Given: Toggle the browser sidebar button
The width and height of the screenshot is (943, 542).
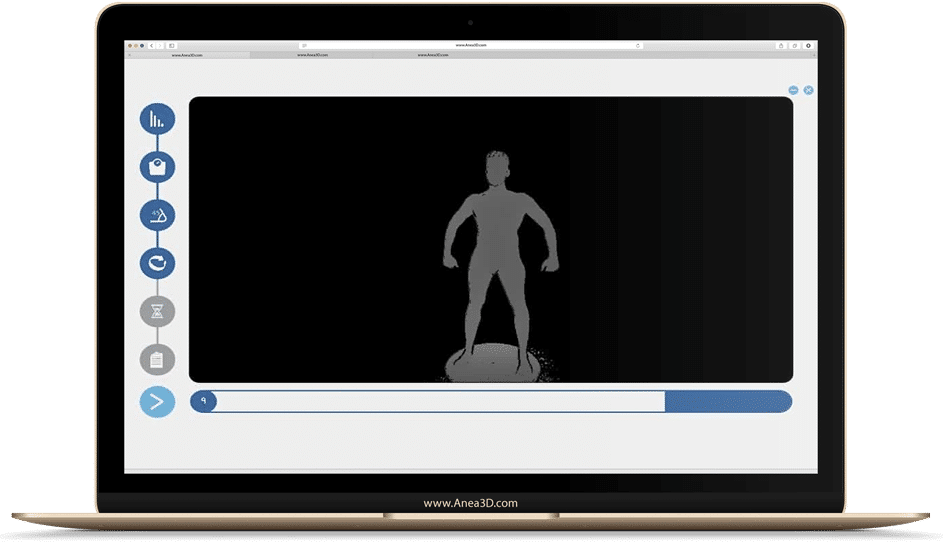Looking at the screenshot, I should pyautogui.click(x=171, y=46).
